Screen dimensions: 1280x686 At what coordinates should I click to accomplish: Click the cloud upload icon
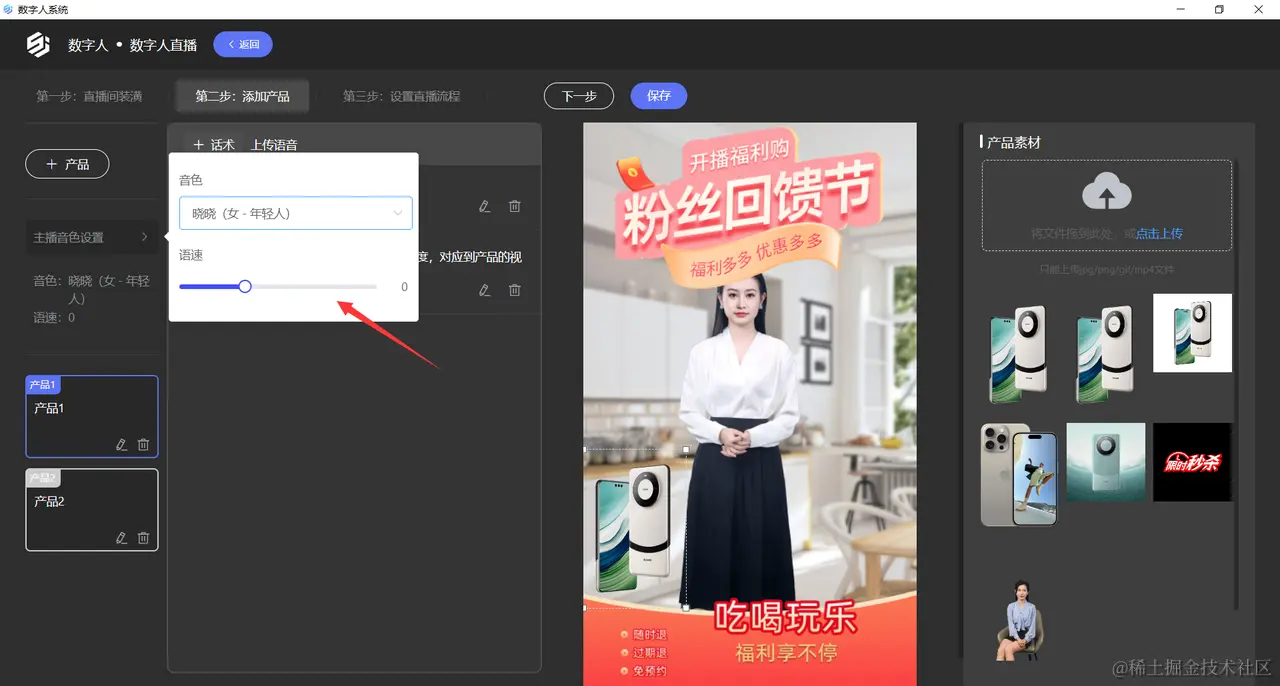(x=1107, y=191)
